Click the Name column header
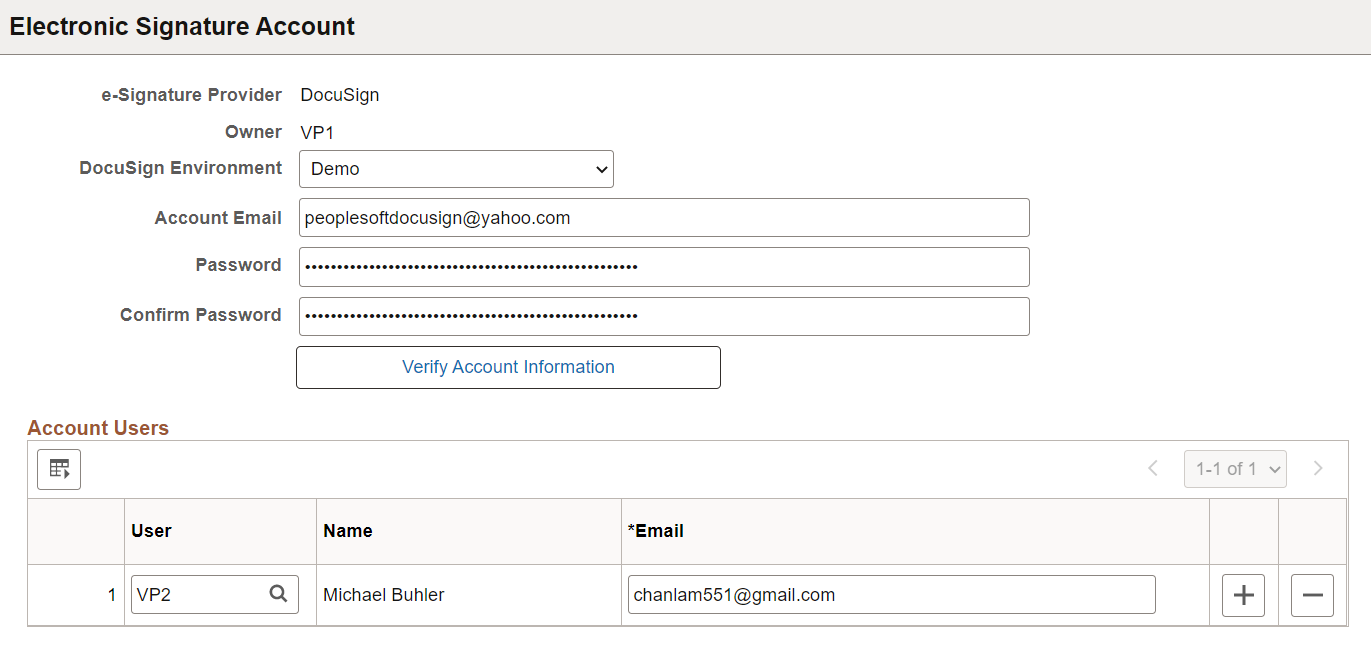1371x650 pixels. tap(347, 530)
